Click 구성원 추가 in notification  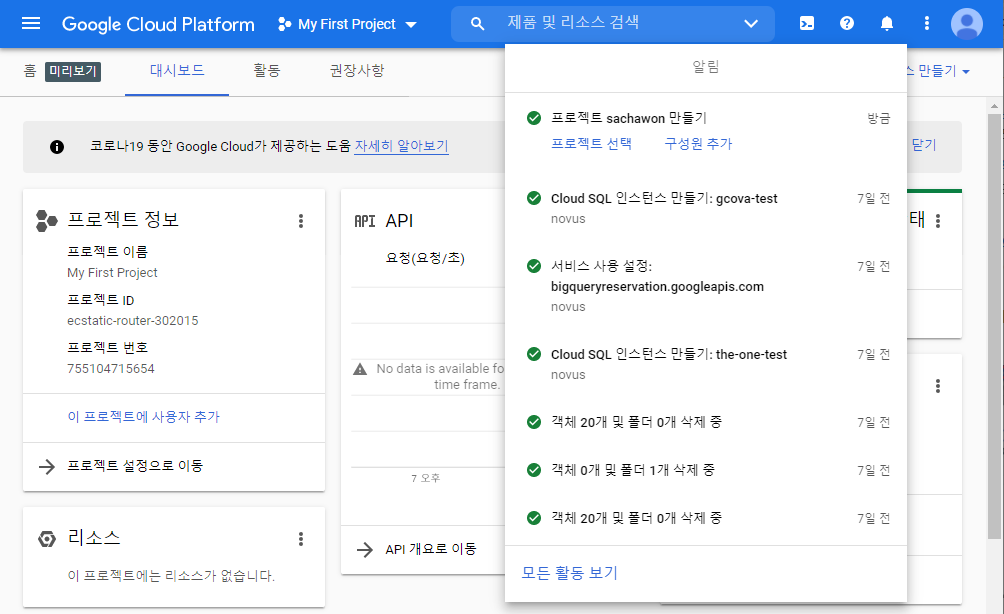point(698,143)
